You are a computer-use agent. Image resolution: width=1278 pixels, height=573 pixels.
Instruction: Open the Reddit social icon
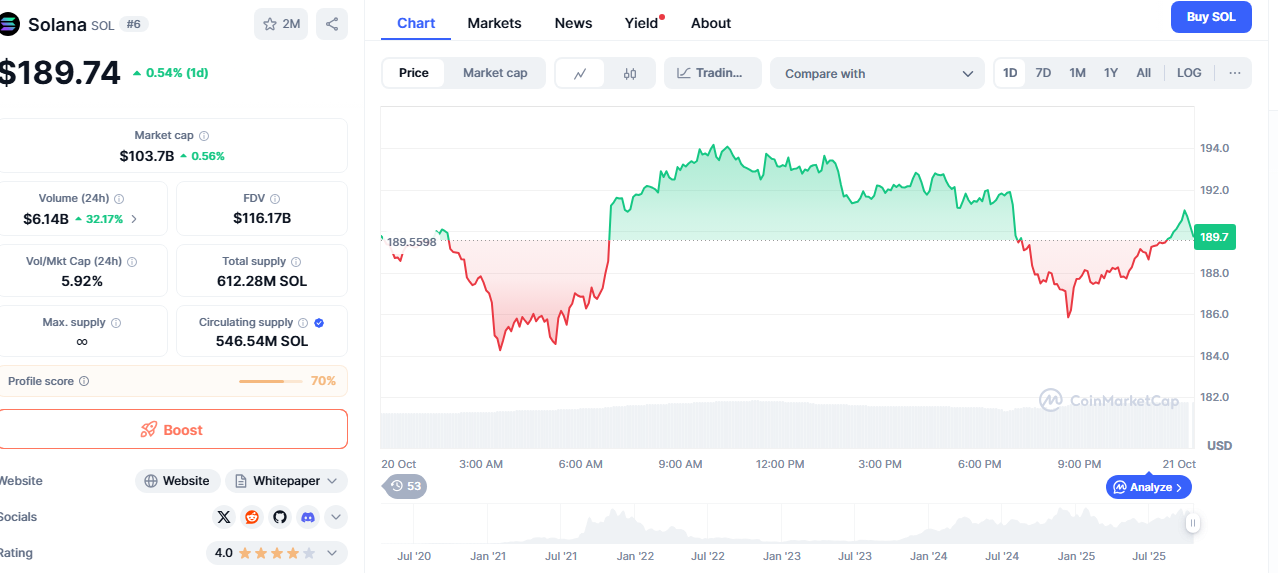tap(252, 517)
